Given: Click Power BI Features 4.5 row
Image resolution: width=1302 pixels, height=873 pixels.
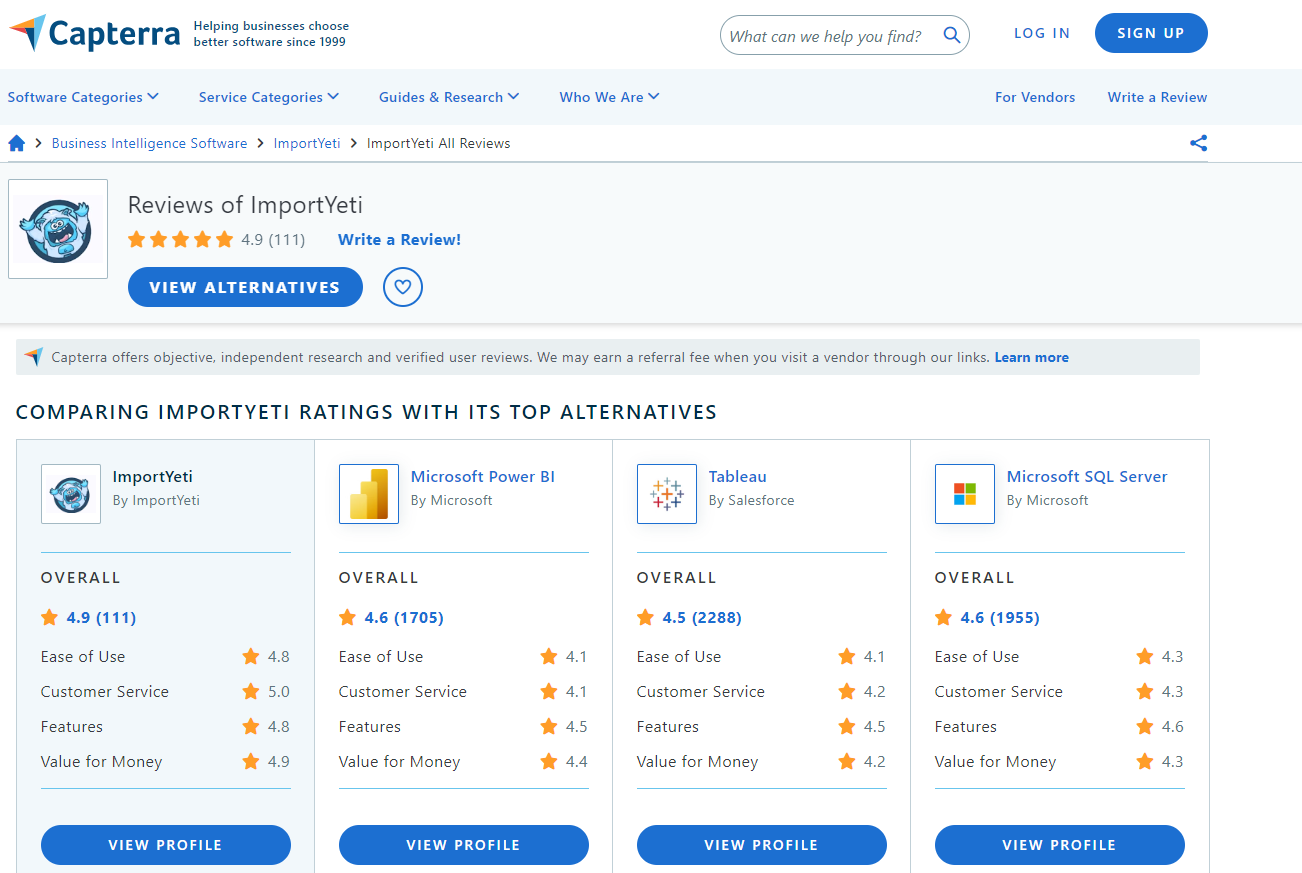Looking at the screenshot, I should (x=464, y=727).
